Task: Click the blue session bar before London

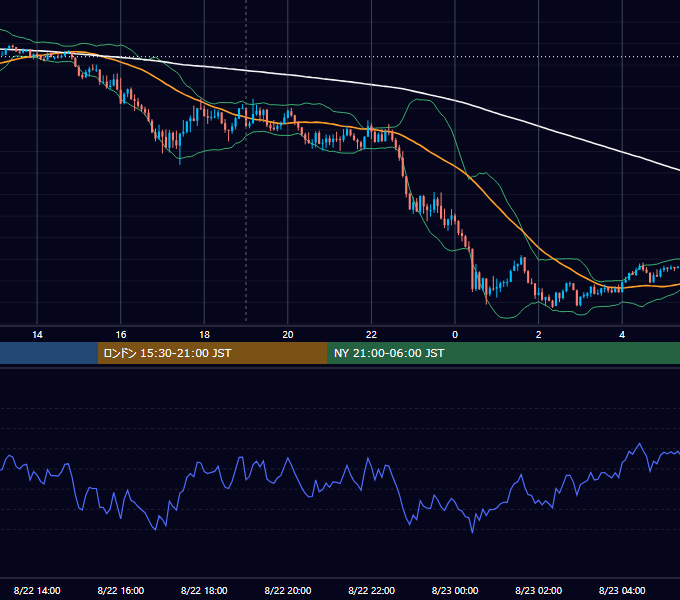Action: click(x=49, y=353)
